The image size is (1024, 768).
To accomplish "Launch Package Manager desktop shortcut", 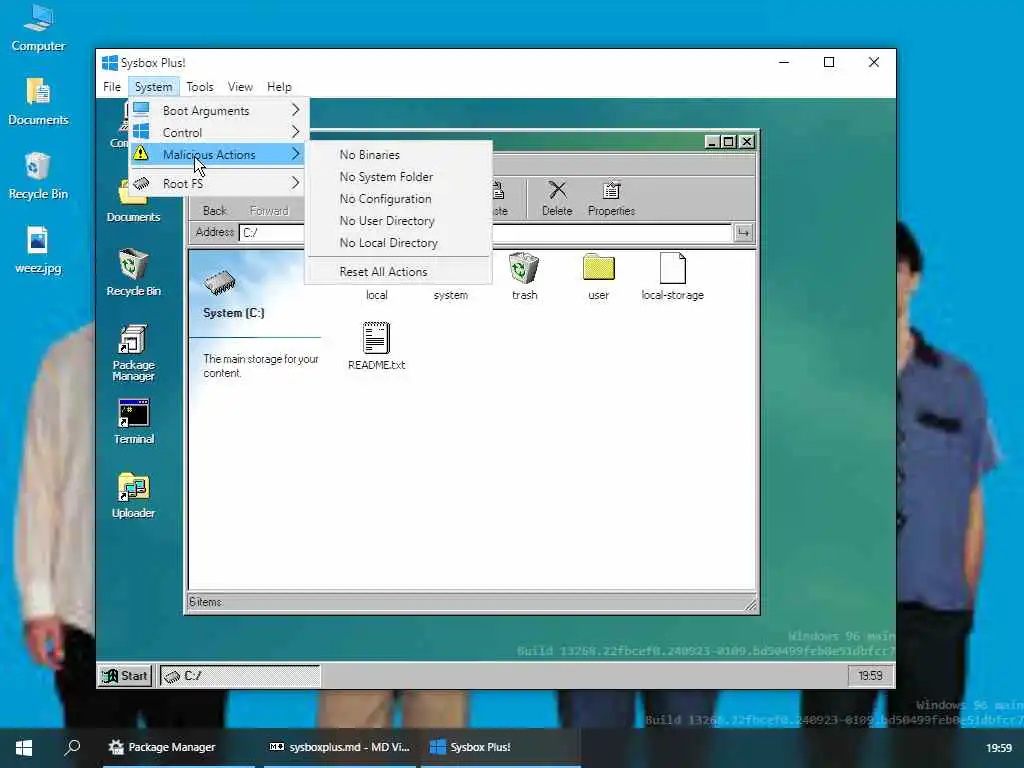I will click(x=133, y=353).
